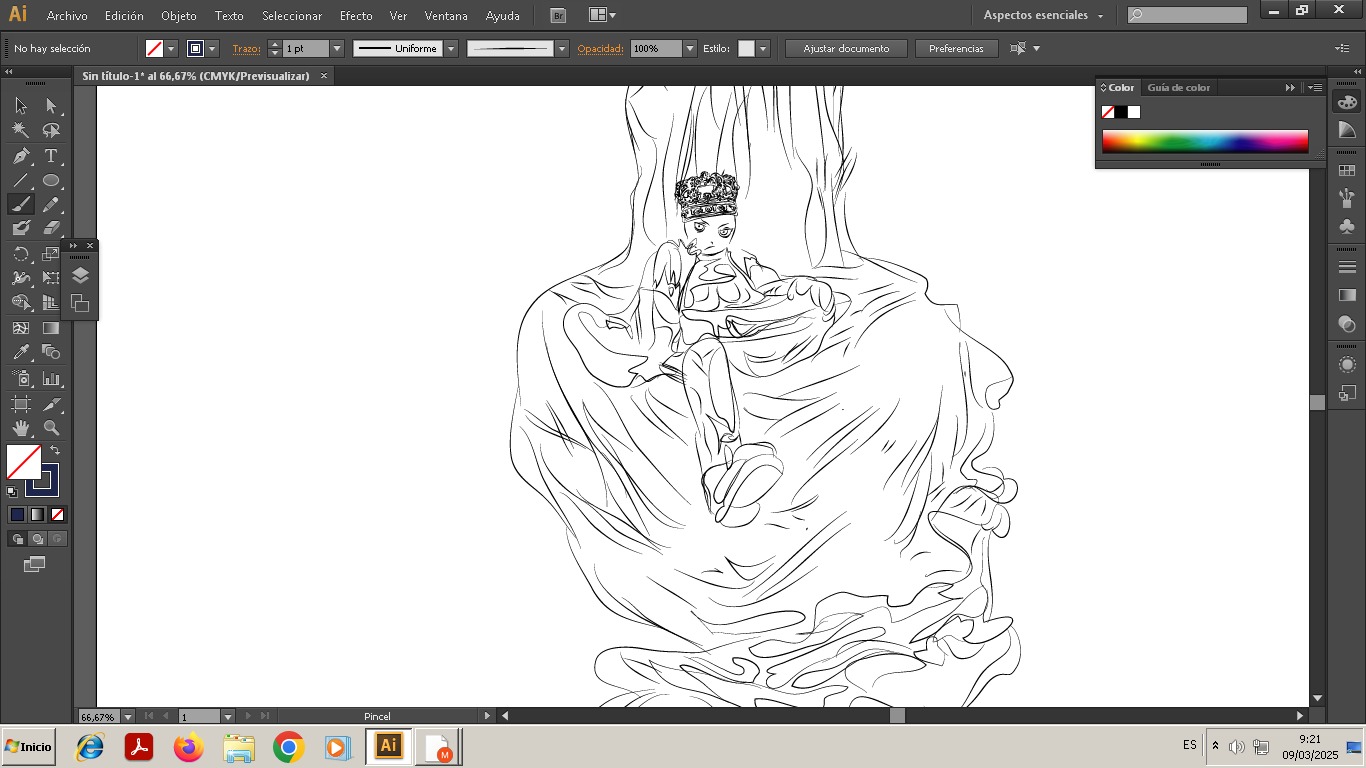The height and width of the screenshot is (768, 1366).
Task: Choose the Symbol Sprayer tool
Action: pos(21,378)
